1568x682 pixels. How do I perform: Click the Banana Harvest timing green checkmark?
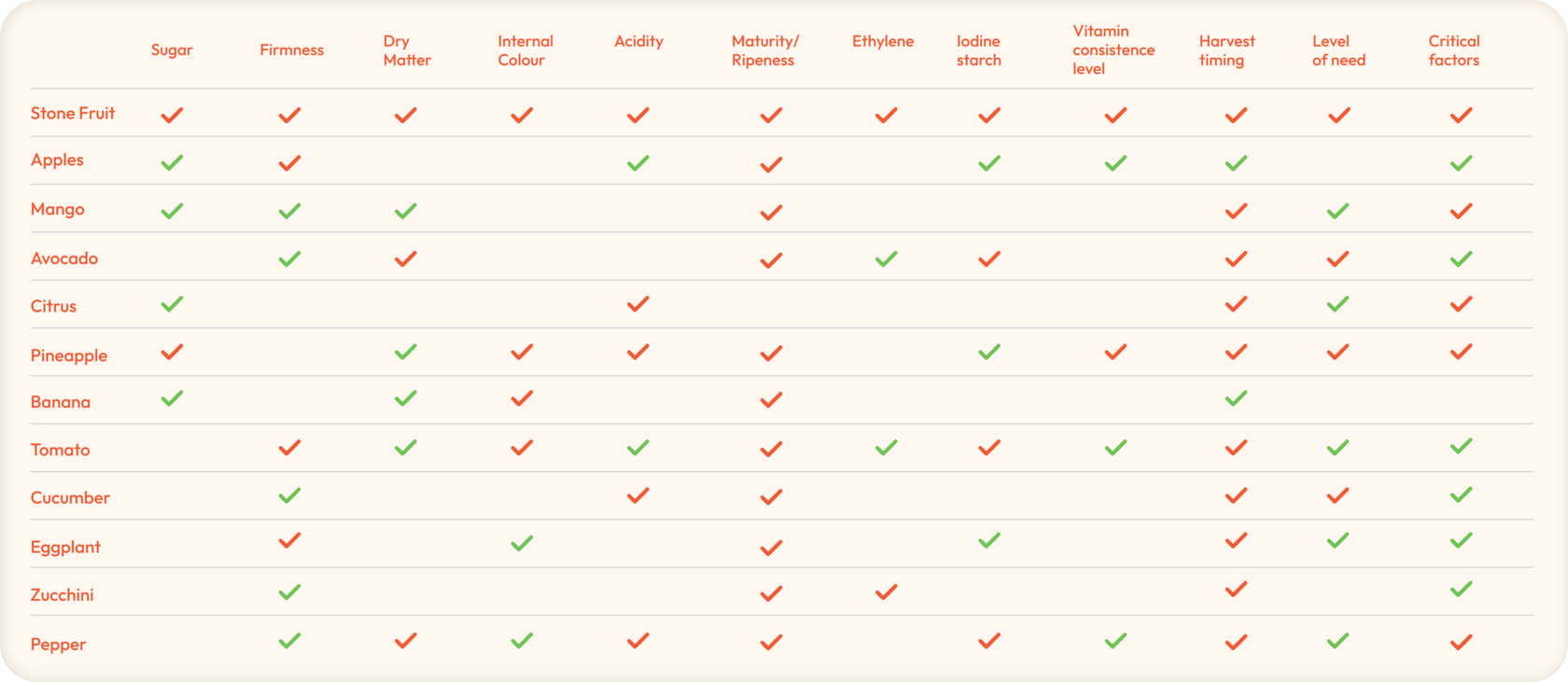click(1236, 398)
